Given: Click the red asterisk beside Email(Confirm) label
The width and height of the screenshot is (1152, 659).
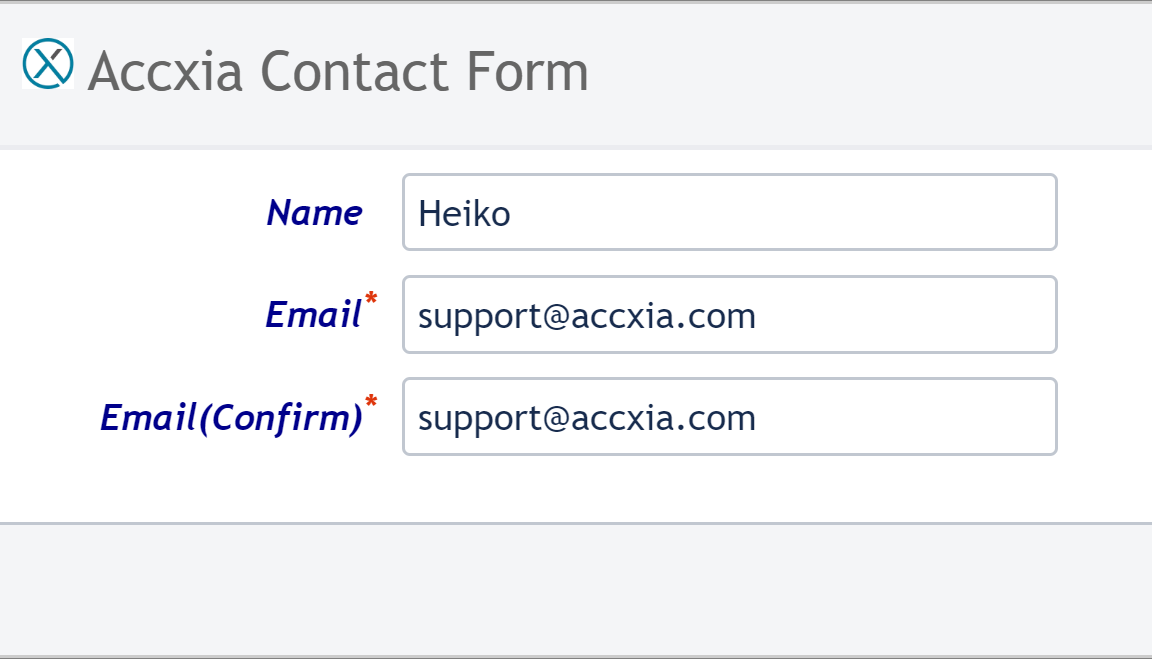Looking at the screenshot, I should click(x=371, y=402).
